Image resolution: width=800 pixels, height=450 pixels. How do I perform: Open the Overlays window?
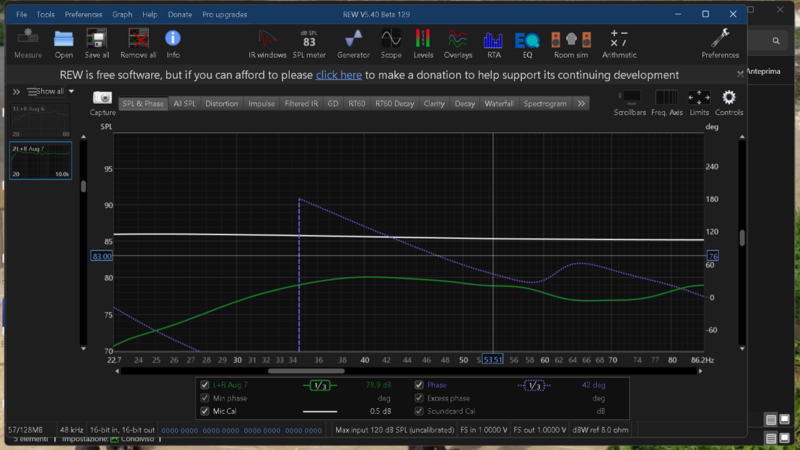tap(458, 43)
